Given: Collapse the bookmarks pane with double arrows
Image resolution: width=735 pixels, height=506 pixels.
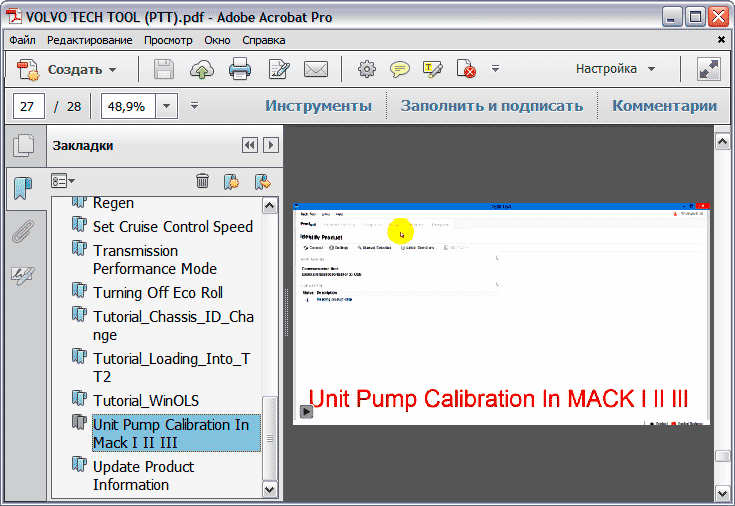Looking at the screenshot, I should (x=249, y=146).
